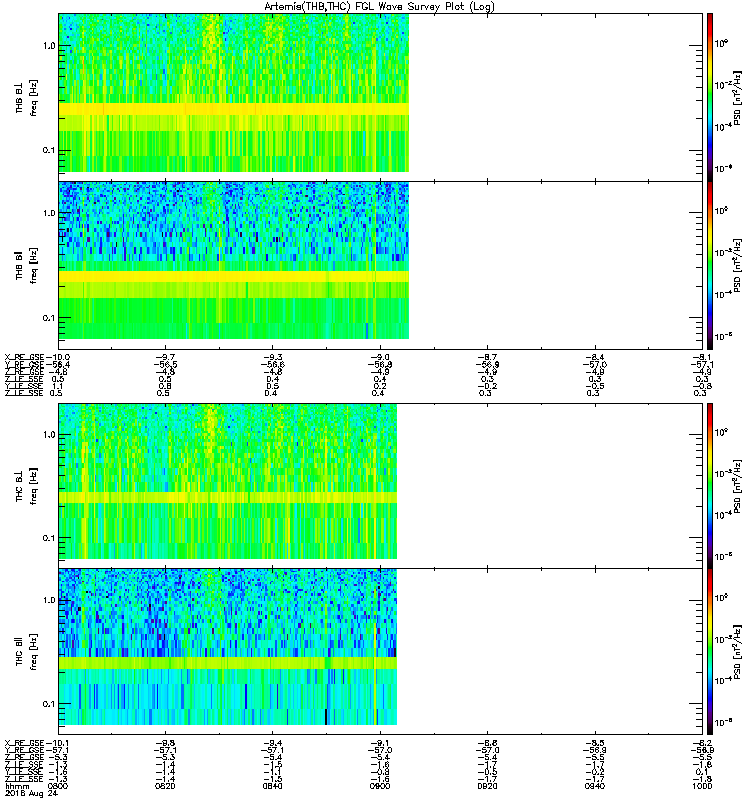
Task: Click the 0920 time label
Action: click(487, 786)
